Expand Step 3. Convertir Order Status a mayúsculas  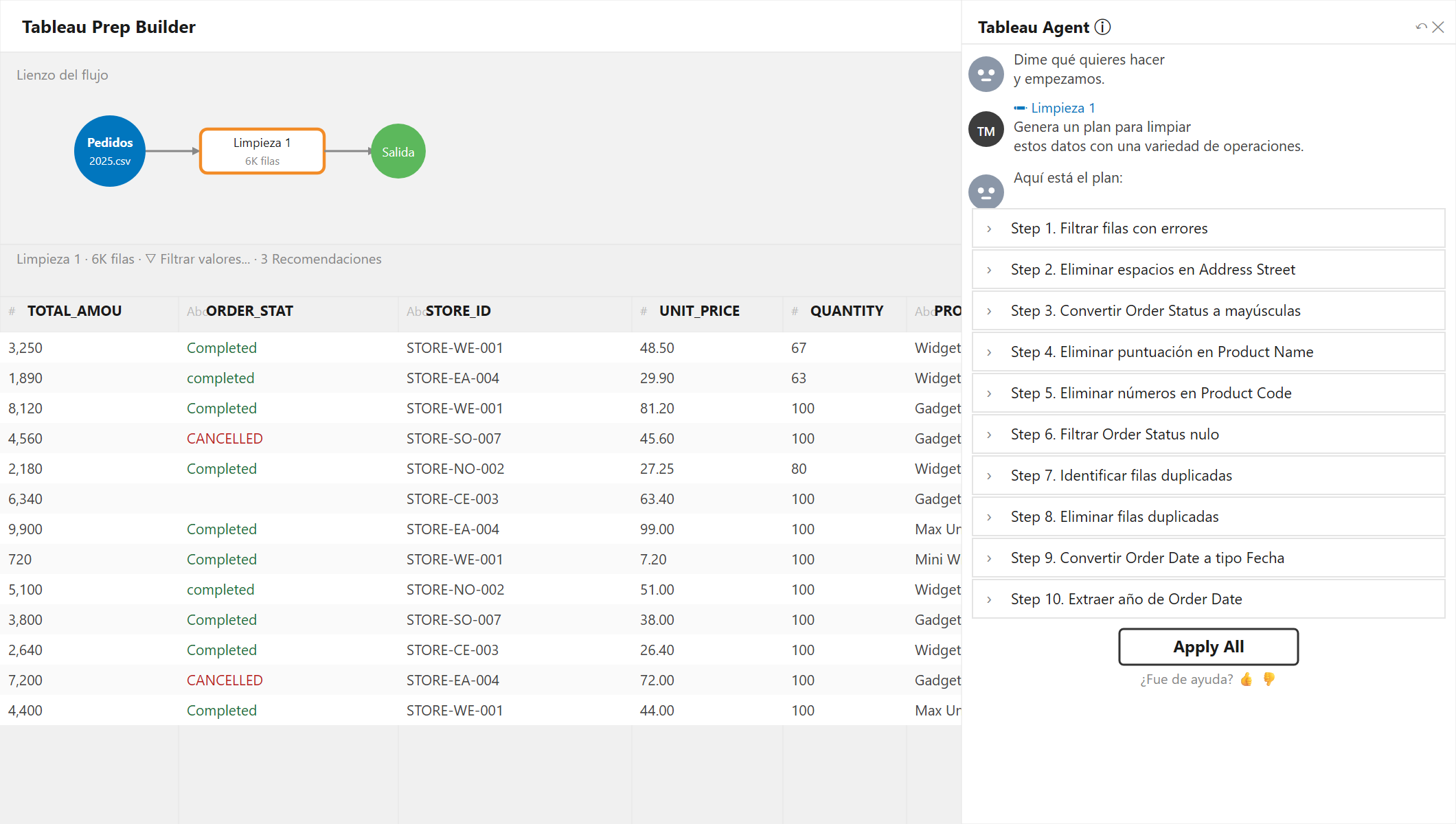tap(1209, 310)
